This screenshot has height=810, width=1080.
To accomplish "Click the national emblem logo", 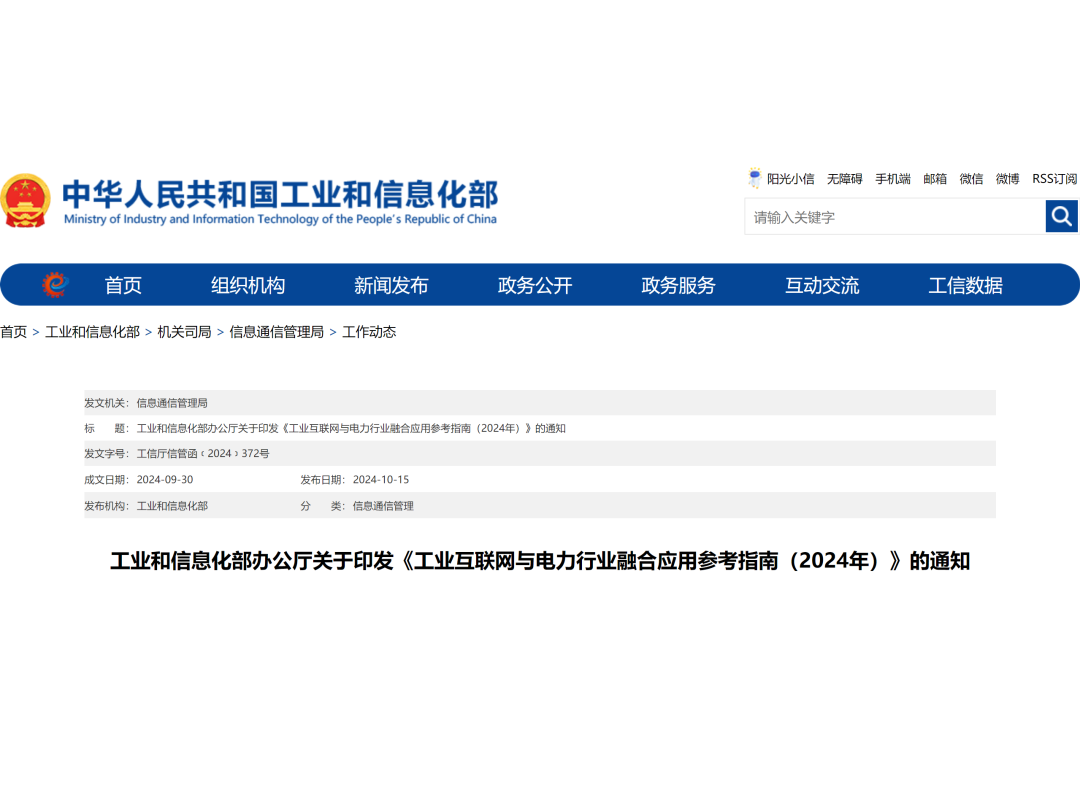I will pos(25,201).
